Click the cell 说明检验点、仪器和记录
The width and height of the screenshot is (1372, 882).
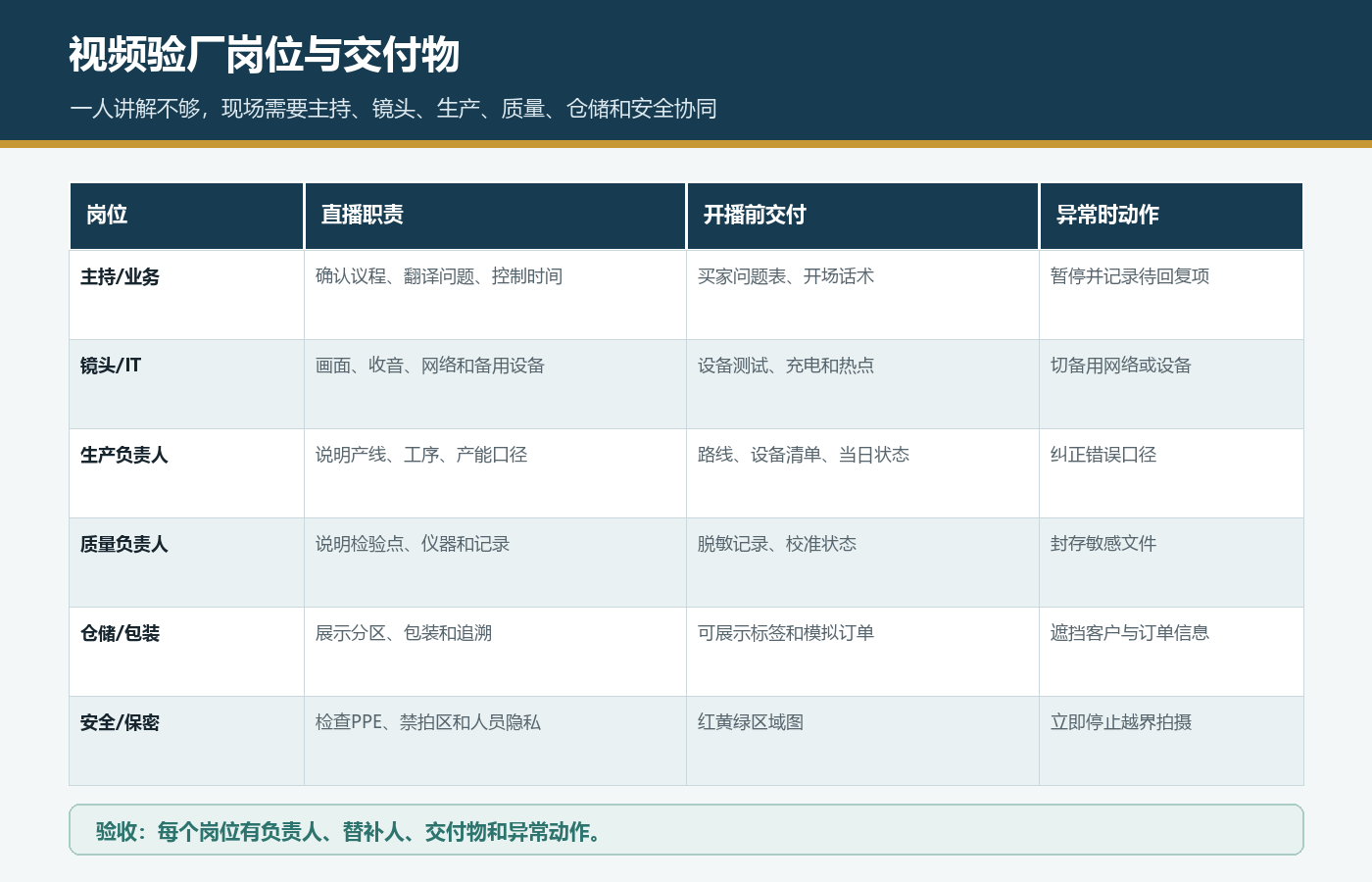coord(495,563)
